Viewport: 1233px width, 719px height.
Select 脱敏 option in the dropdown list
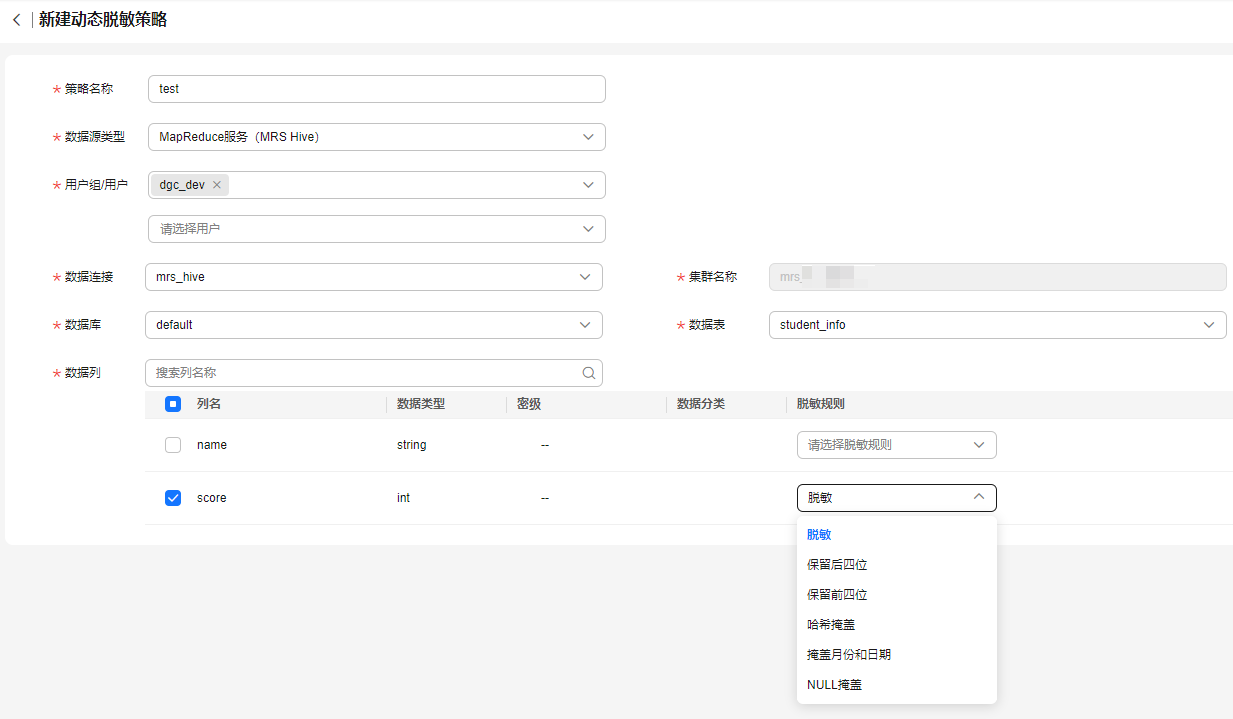pos(820,535)
